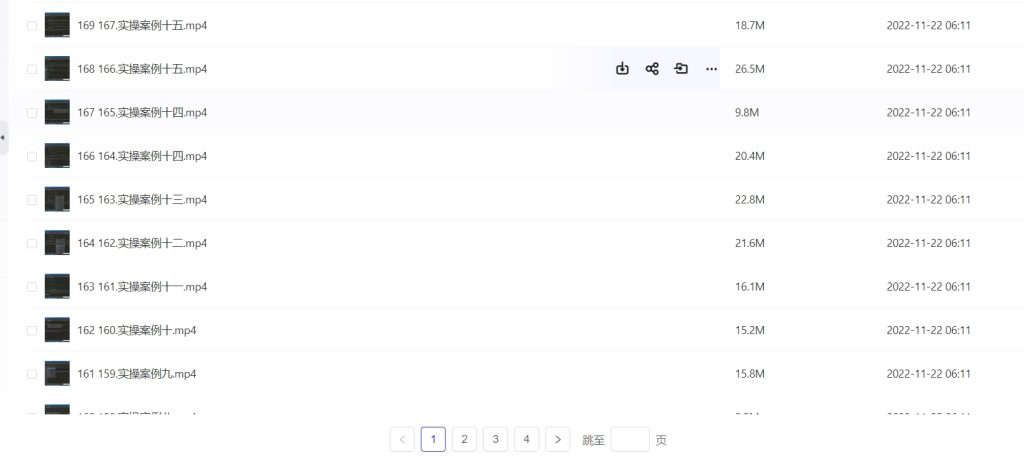Viewport: 1024px width, 461px height.
Task: Click the download icon for 166.实操案例十五.mp4
Action: [622, 69]
